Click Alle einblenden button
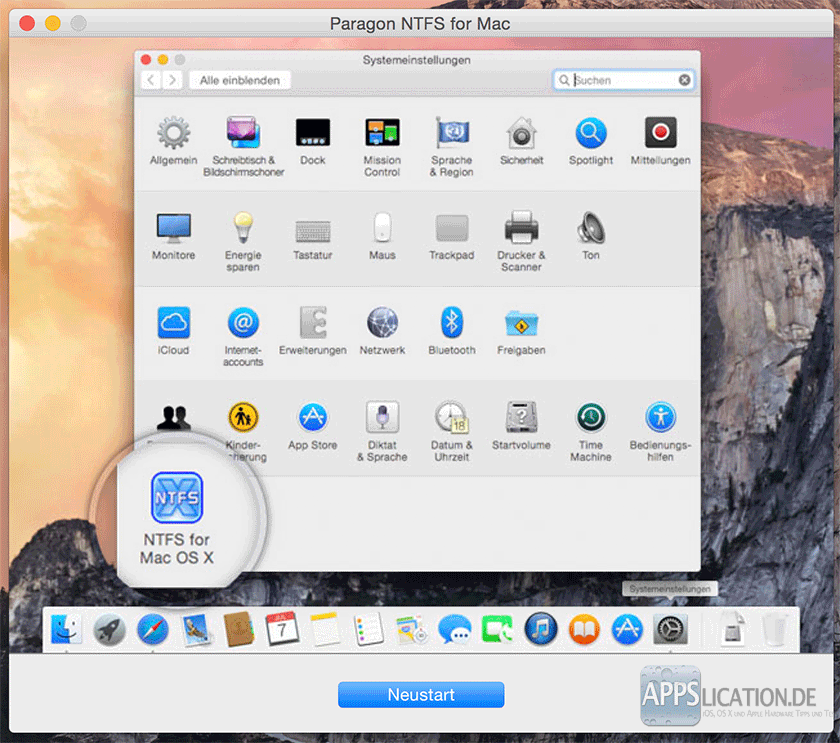The height and width of the screenshot is (743, 840). click(239, 80)
